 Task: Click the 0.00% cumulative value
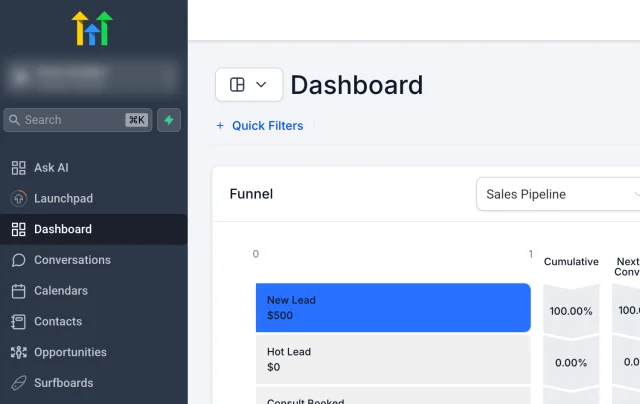571,363
